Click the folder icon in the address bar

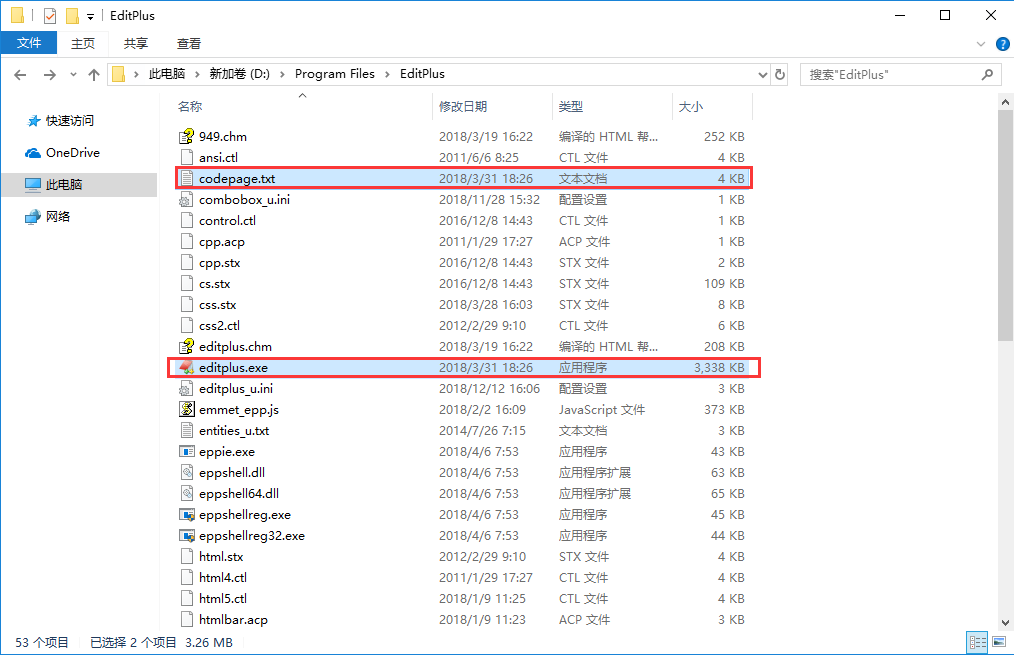(x=118, y=74)
